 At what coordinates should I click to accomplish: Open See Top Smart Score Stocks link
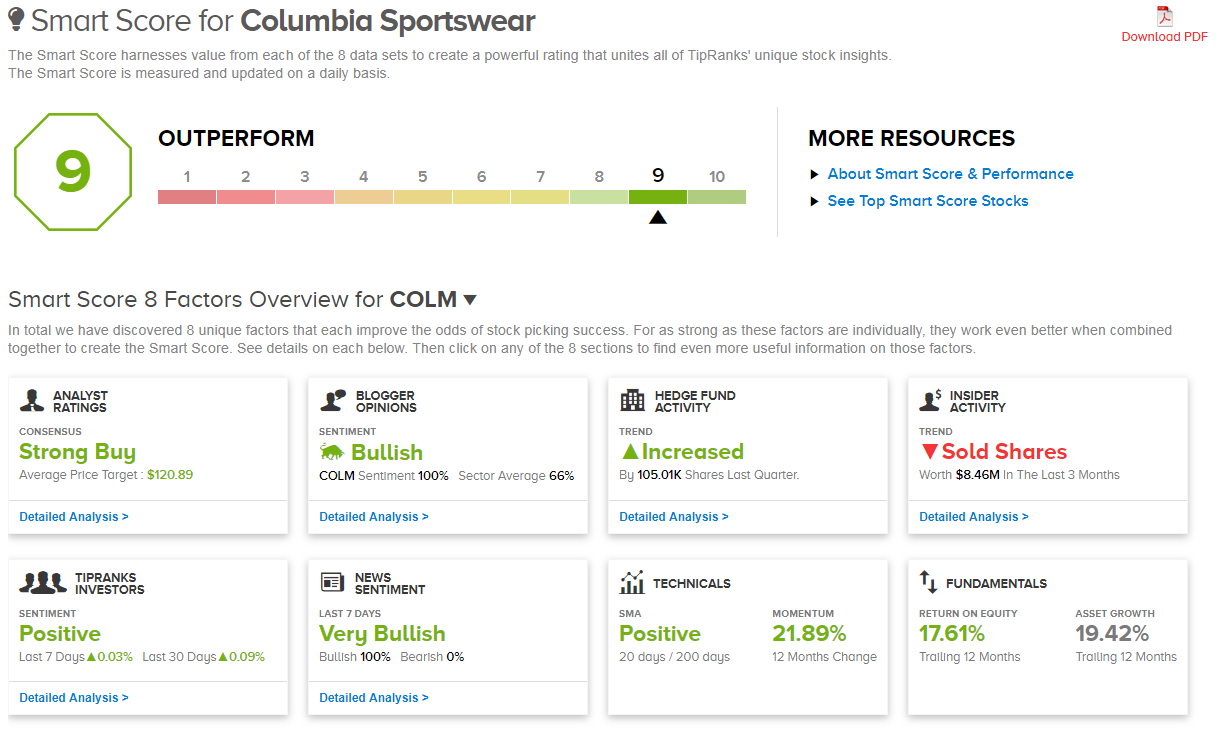[927, 201]
